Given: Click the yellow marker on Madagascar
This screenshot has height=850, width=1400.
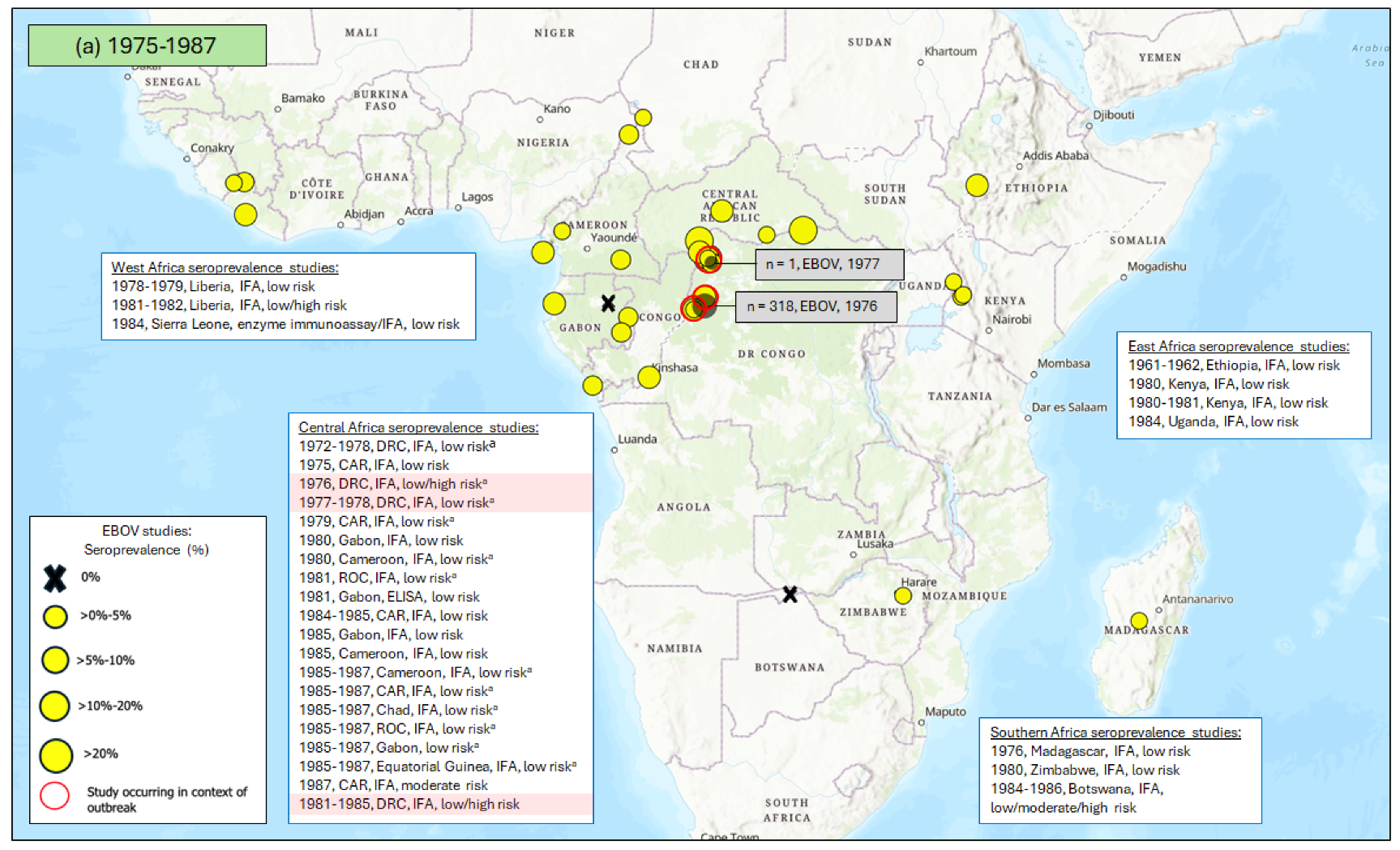Looking at the screenshot, I should pos(1139,621).
